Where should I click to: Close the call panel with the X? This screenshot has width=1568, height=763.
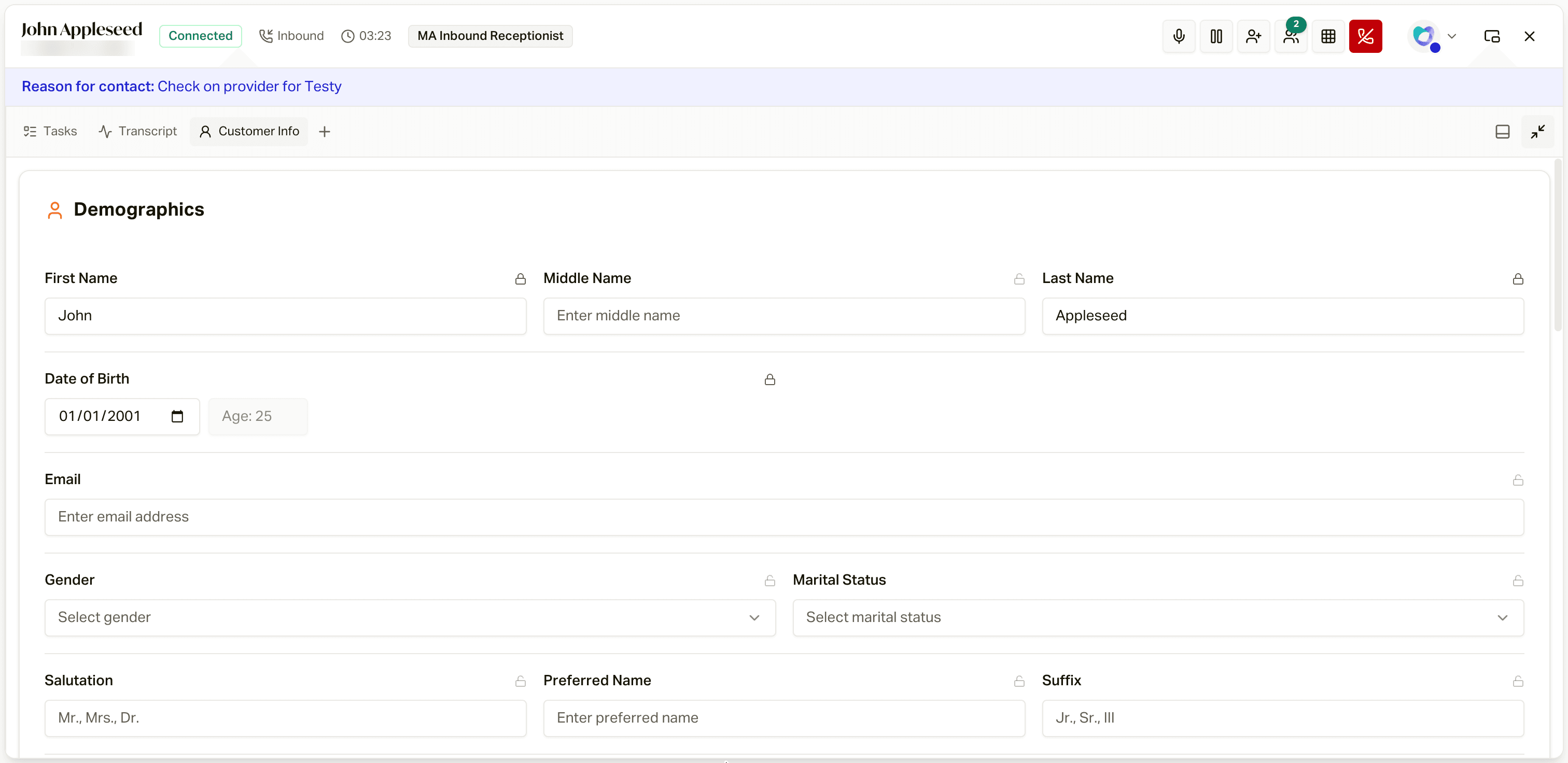tap(1529, 36)
